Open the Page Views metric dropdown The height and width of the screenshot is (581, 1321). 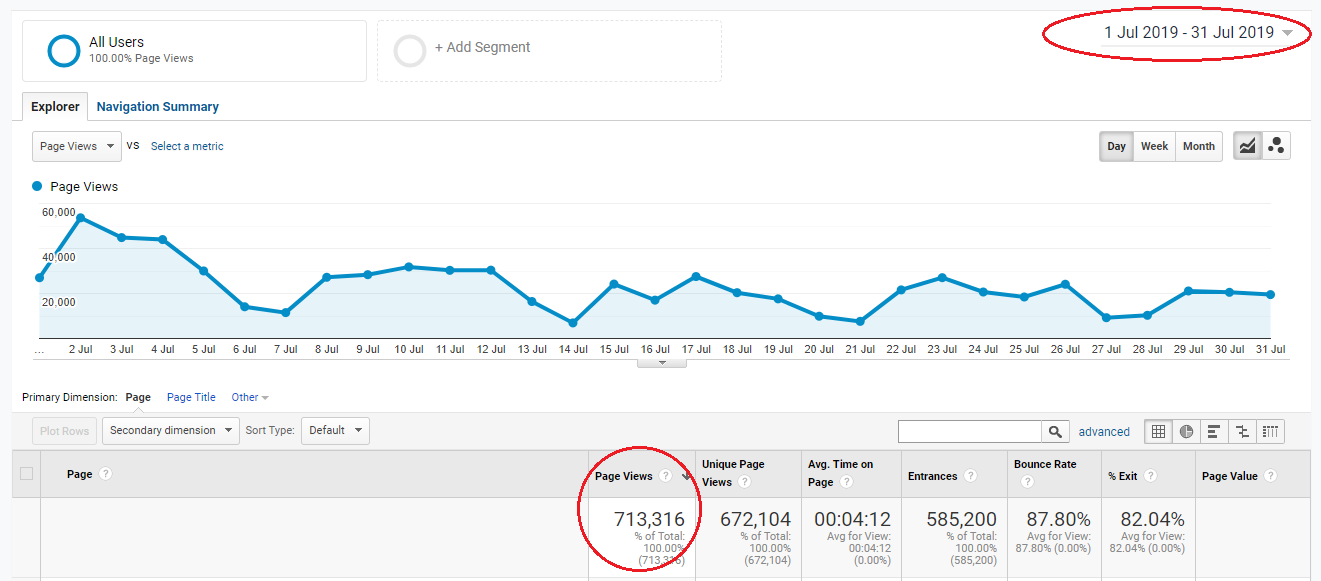pyautogui.click(x=77, y=146)
